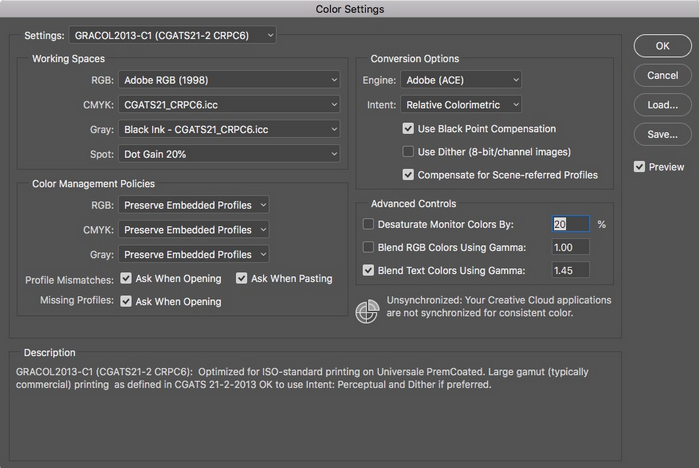Disable Blend Text Colors Using Gamma

(x=369, y=270)
